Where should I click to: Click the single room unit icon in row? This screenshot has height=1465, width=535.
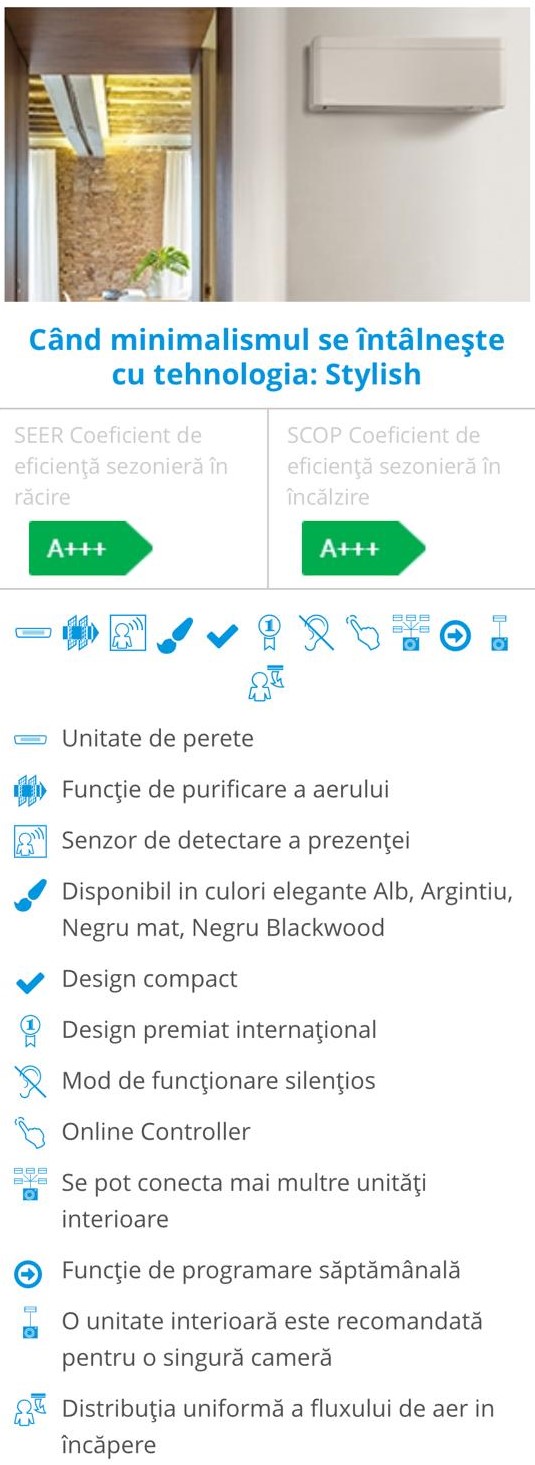[500, 633]
